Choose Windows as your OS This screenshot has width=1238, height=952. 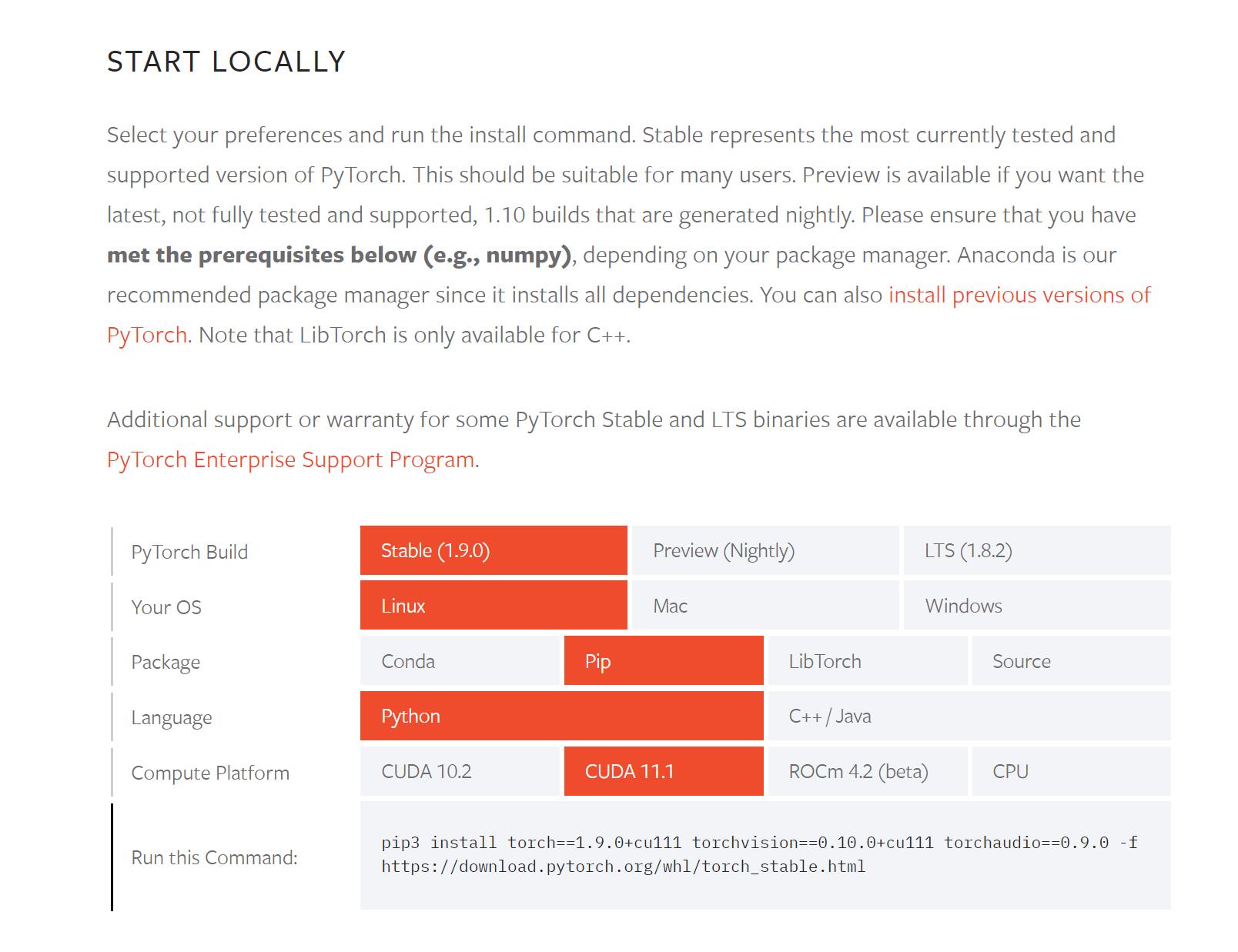1036,606
